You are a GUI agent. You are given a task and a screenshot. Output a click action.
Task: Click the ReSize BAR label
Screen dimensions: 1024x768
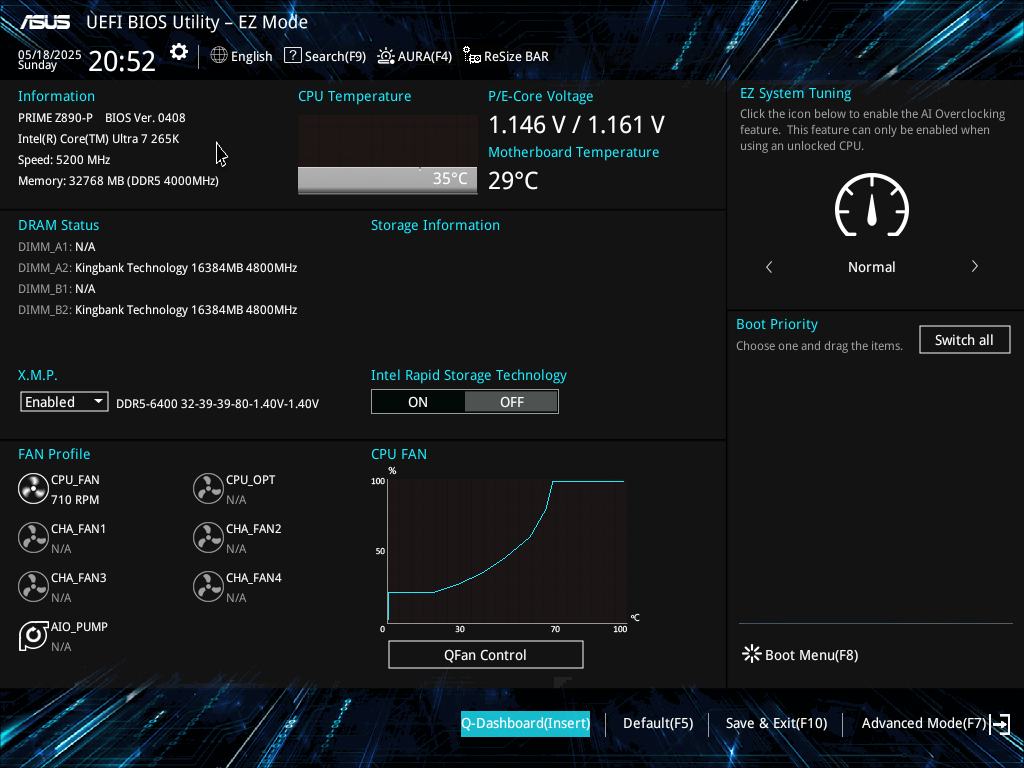(x=516, y=56)
